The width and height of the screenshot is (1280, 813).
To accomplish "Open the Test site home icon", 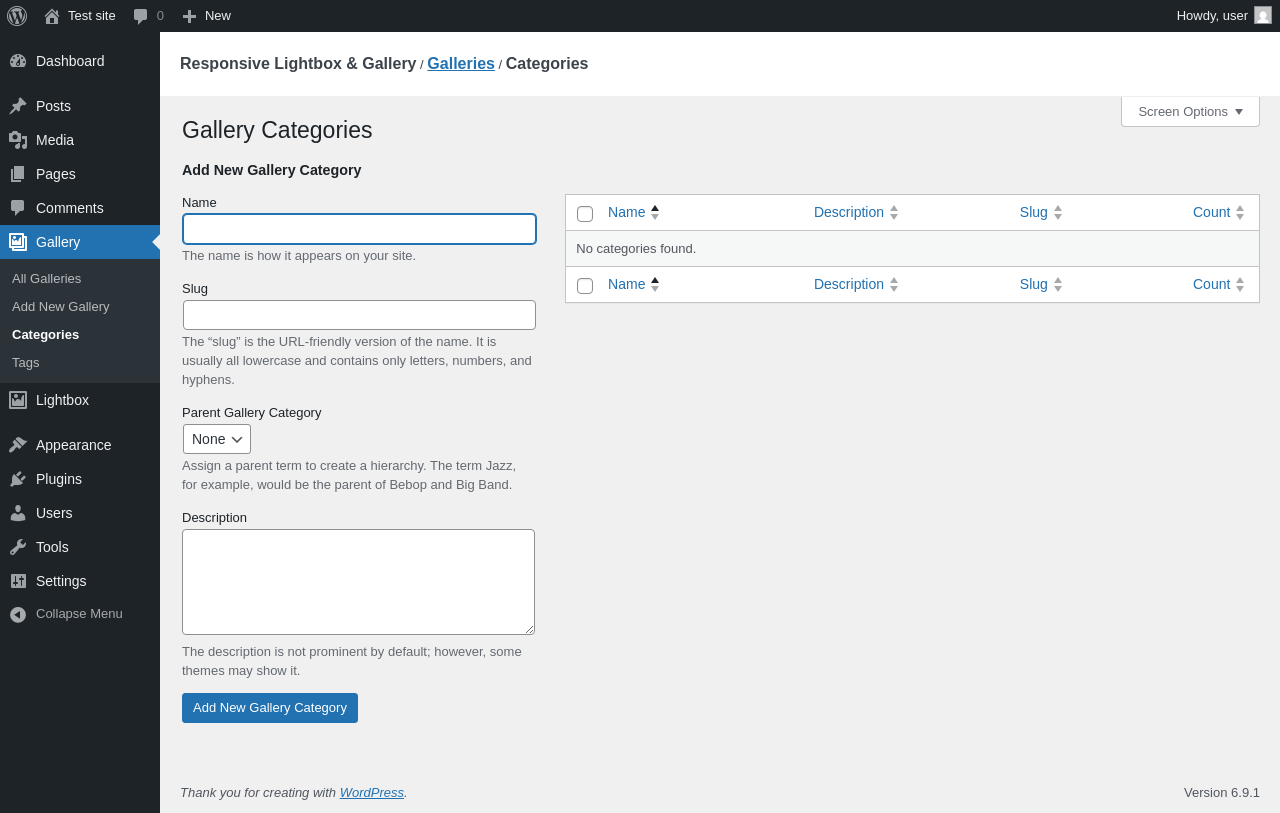I will 52,16.
